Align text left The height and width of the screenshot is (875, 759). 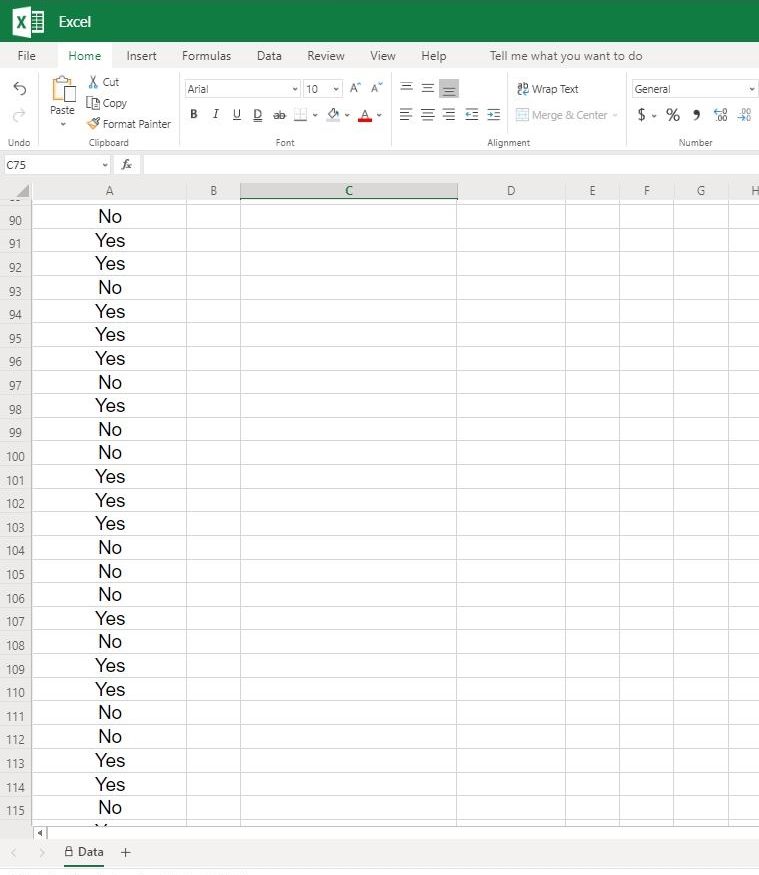(x=406, y=115)
